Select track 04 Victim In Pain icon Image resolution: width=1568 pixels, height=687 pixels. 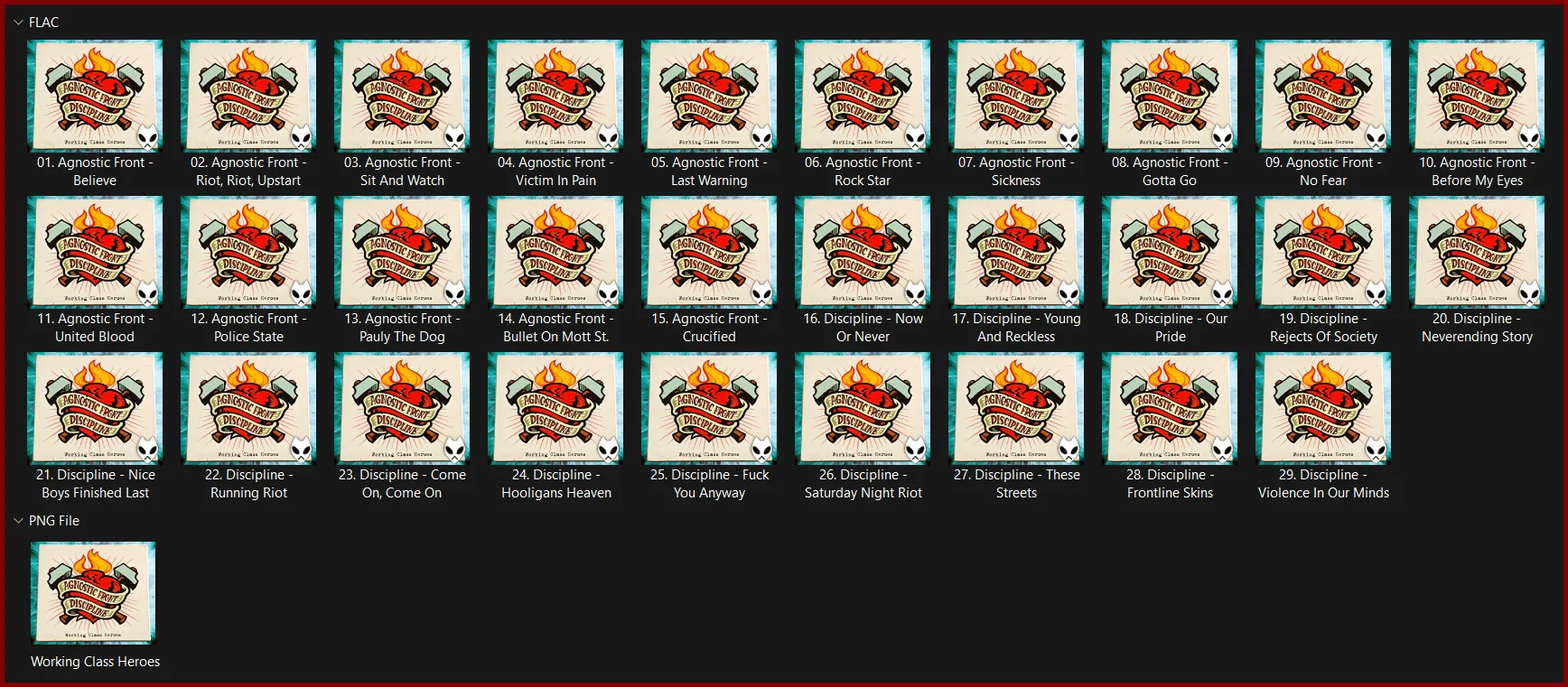(555, 96)
